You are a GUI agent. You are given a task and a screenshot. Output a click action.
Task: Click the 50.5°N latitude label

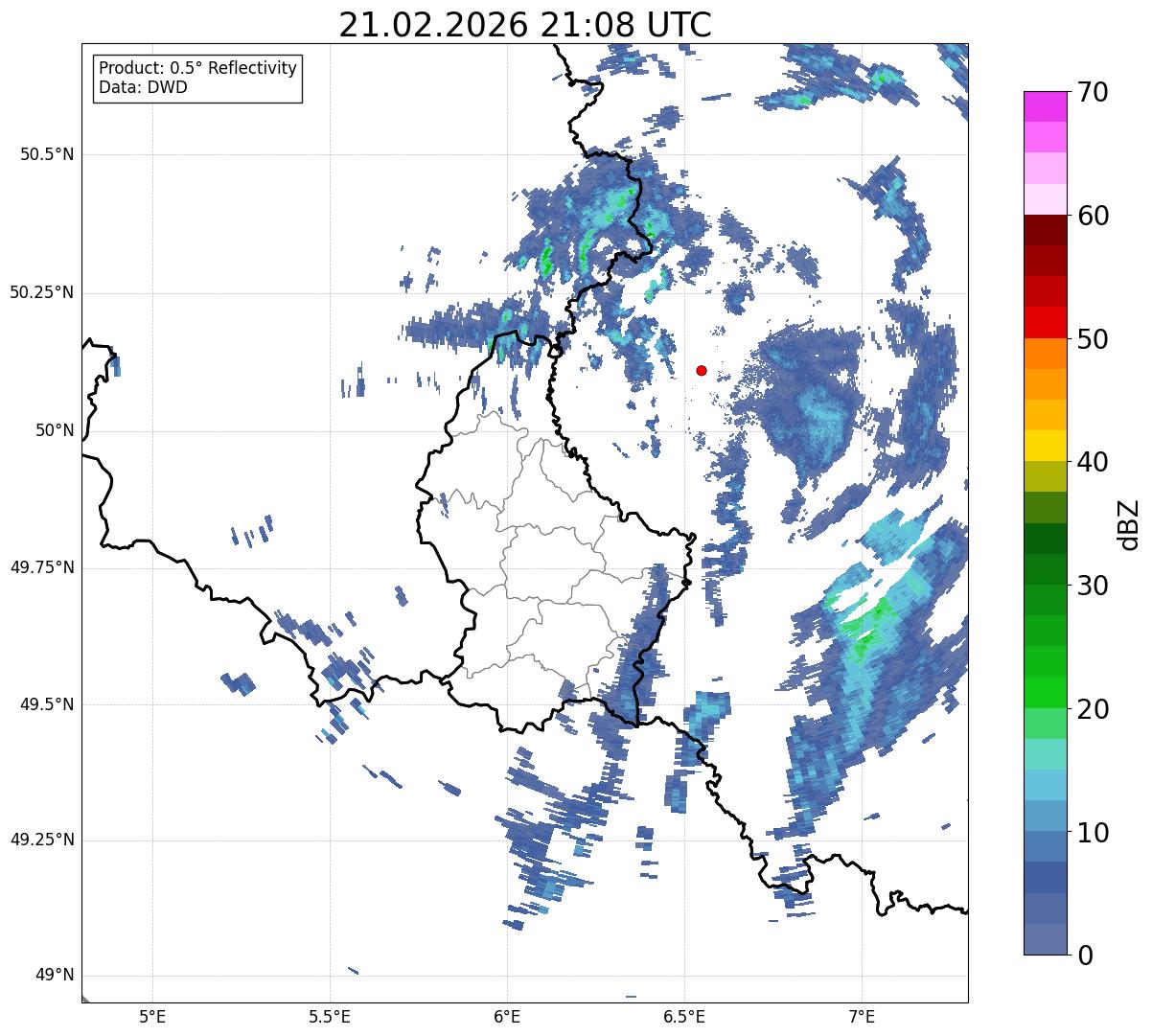click(47, 154)
